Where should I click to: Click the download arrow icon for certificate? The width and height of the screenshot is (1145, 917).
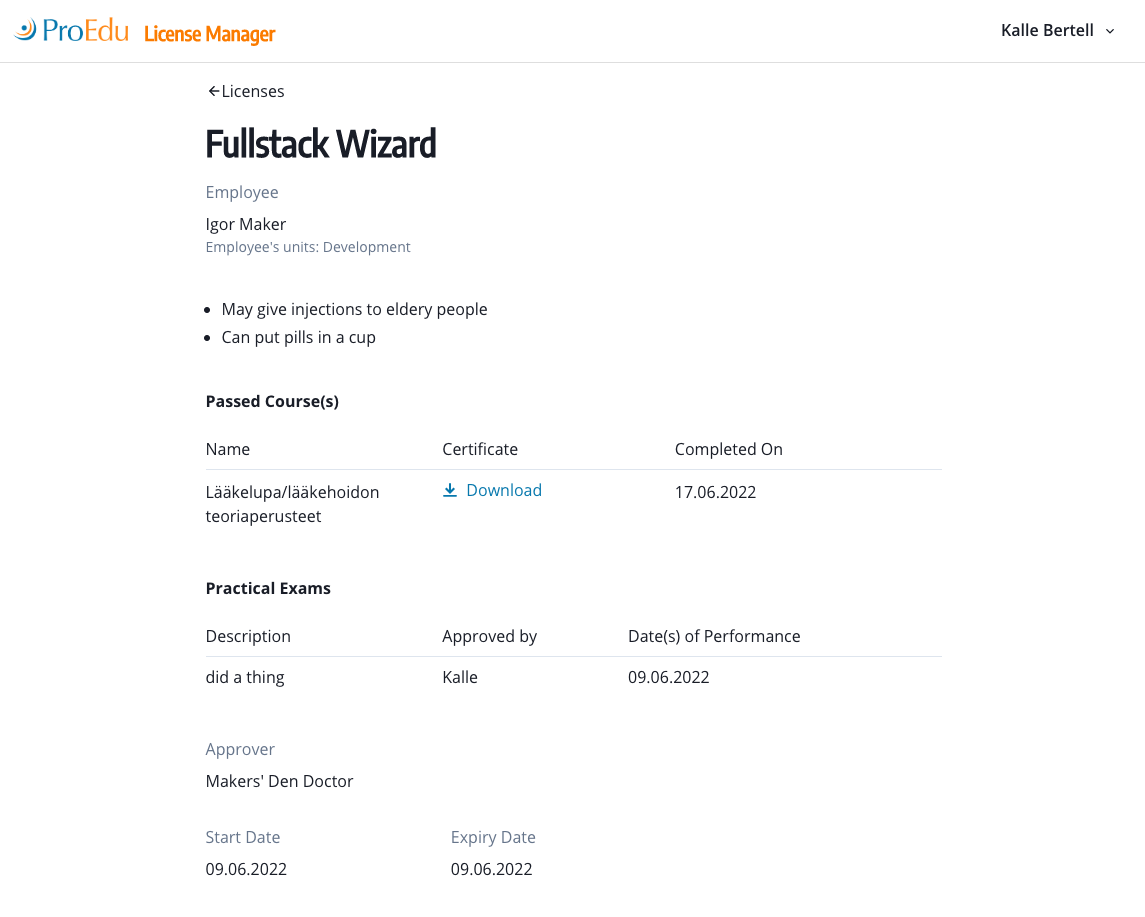point(450,490)
